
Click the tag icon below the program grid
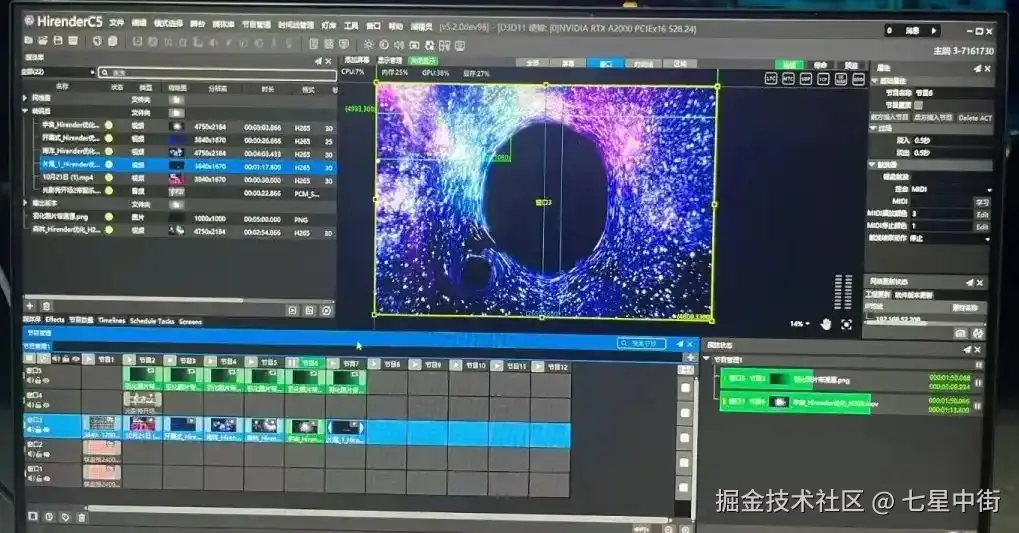(x=65, y=517)
